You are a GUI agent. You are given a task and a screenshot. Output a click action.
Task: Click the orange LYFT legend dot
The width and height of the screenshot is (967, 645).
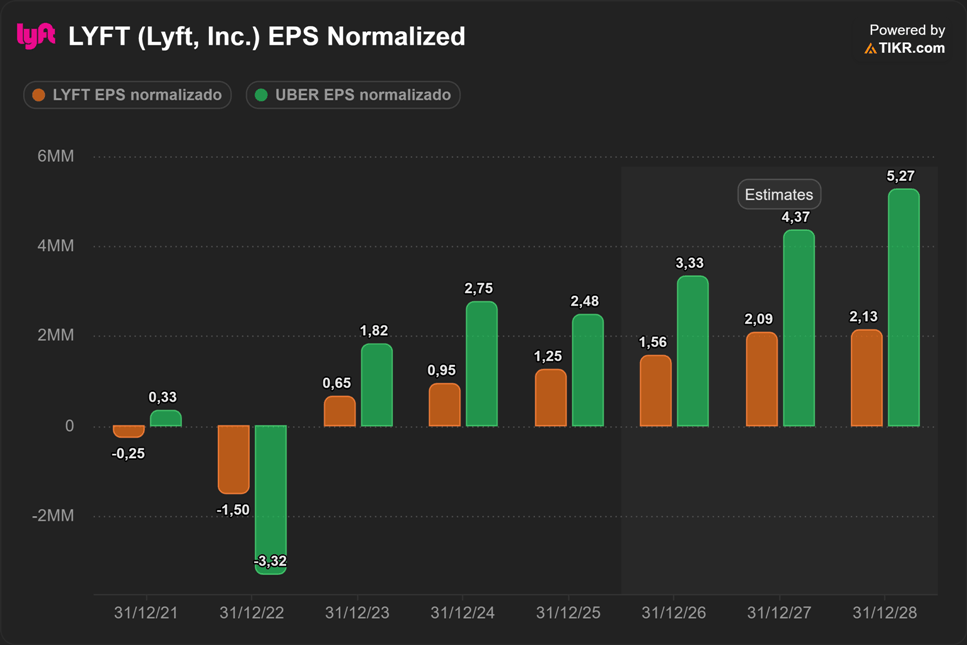point(39,95)
